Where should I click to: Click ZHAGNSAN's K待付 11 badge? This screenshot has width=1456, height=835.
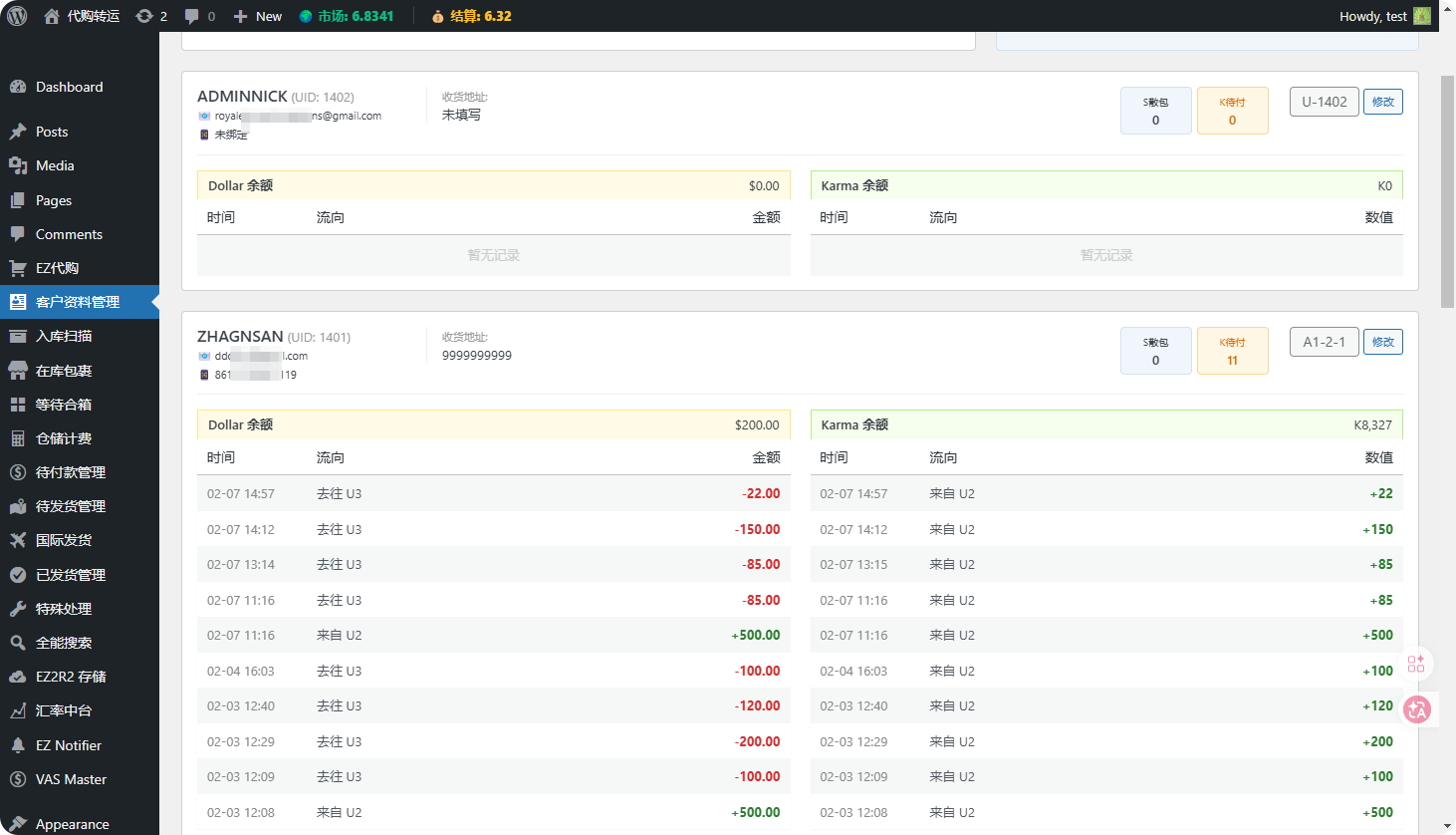pyautogui.click(x=1232, y=351)
